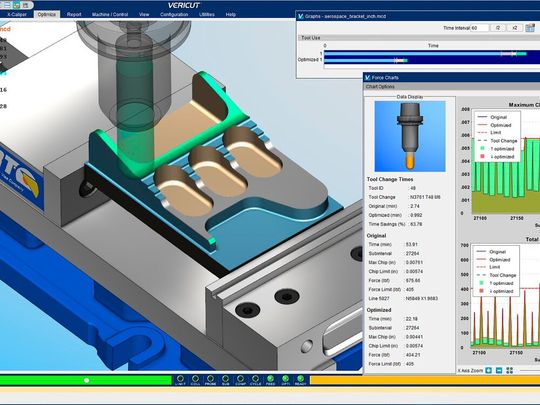This screenshot has height=405, width=540.
Task: Click the SUB status indicator light
Action: pyautogui.click(x=225, y=379)
